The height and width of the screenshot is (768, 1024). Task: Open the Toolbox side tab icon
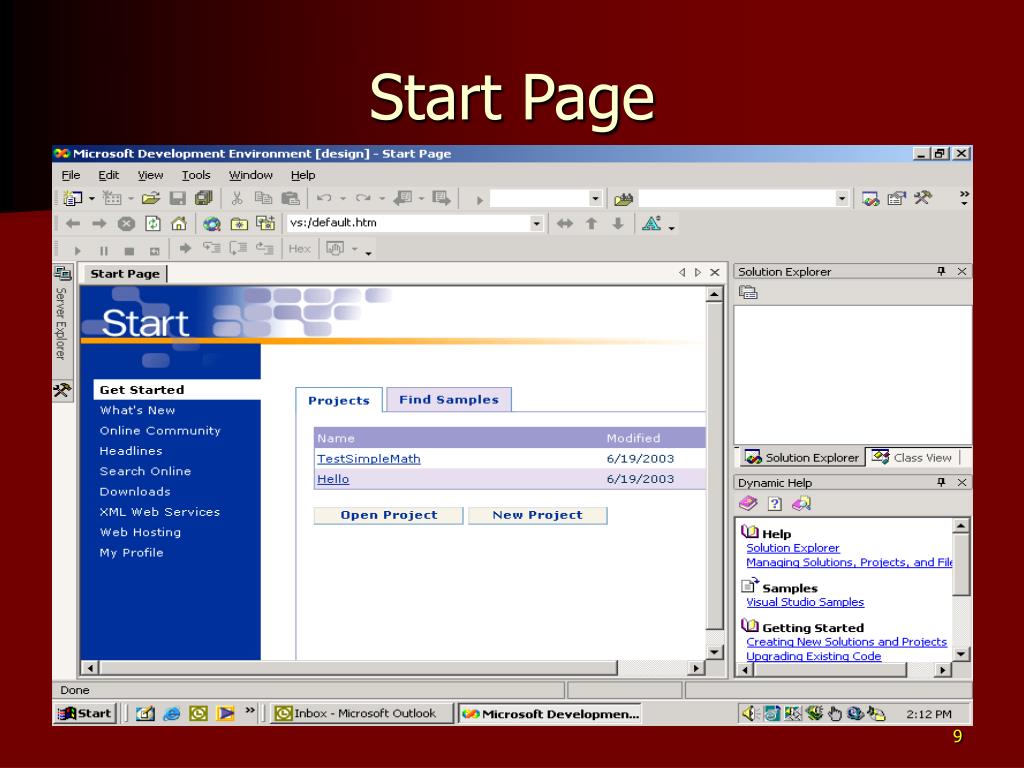[62, 391]
